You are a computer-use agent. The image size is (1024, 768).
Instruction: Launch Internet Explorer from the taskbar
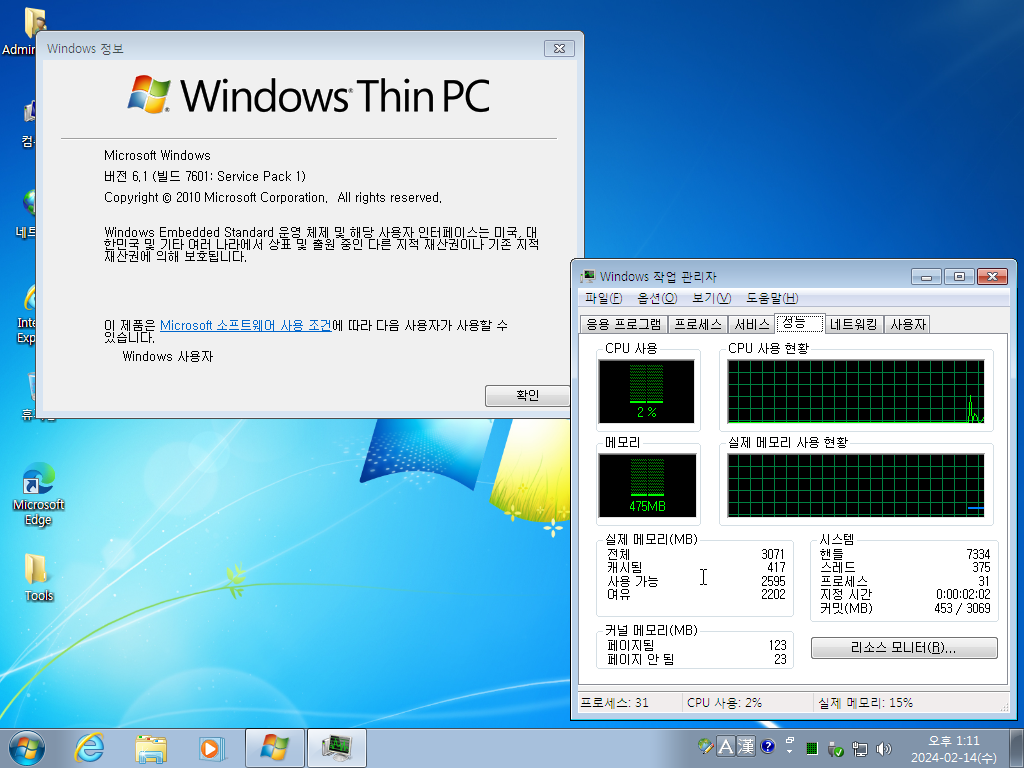point(89,748)
